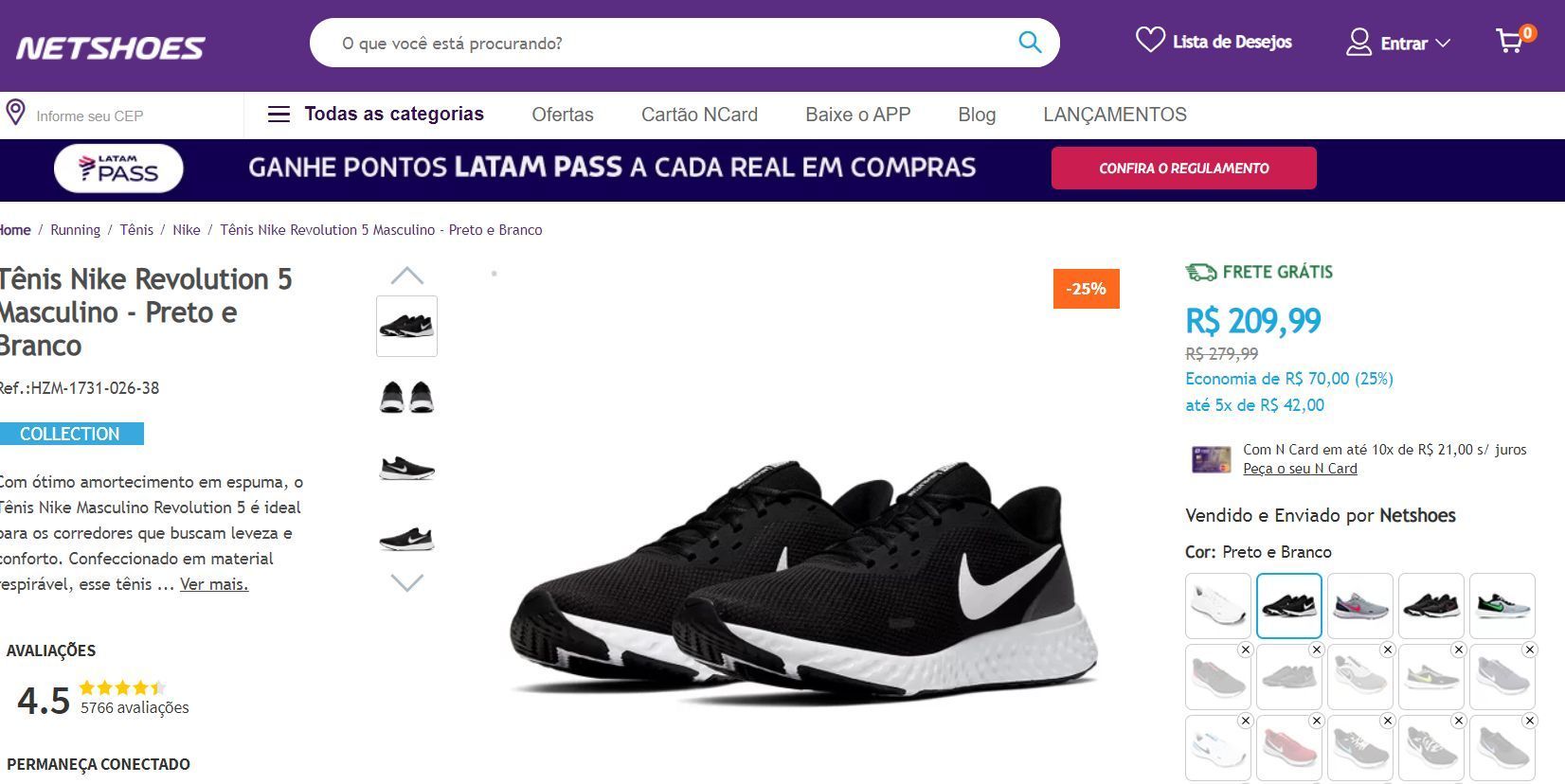The image size is (1565, 784).
Task: Open the LANÇAMENTOS menu item
Action: [x=1115, y=115]
